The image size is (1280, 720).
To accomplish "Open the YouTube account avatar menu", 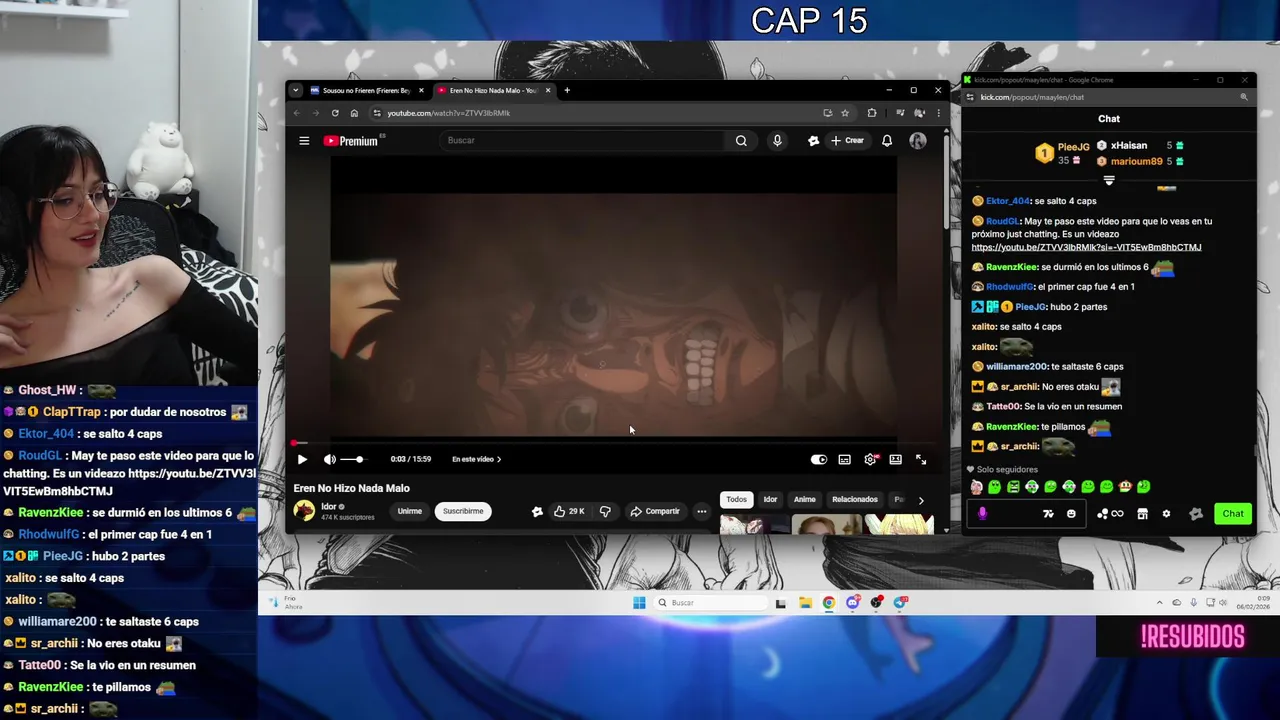I will (x=917, y=141).
